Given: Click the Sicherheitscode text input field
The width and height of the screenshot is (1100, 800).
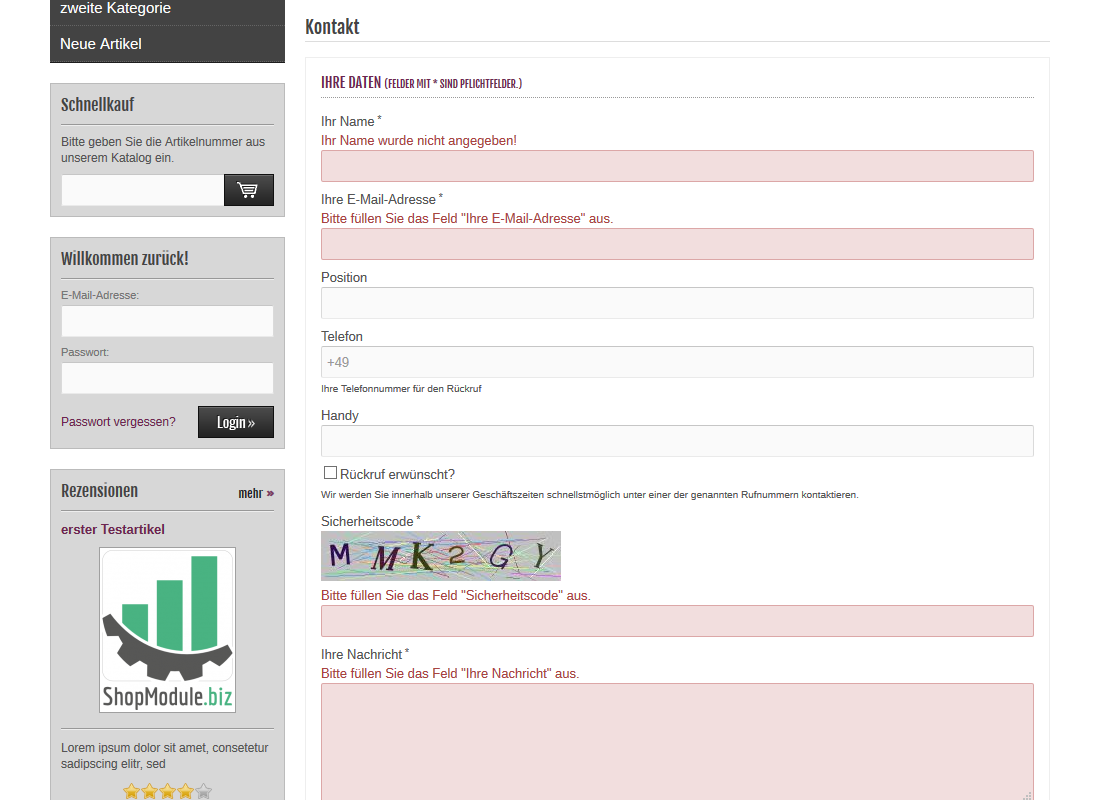Looking at the screenshot, I should tap(677, 621).
